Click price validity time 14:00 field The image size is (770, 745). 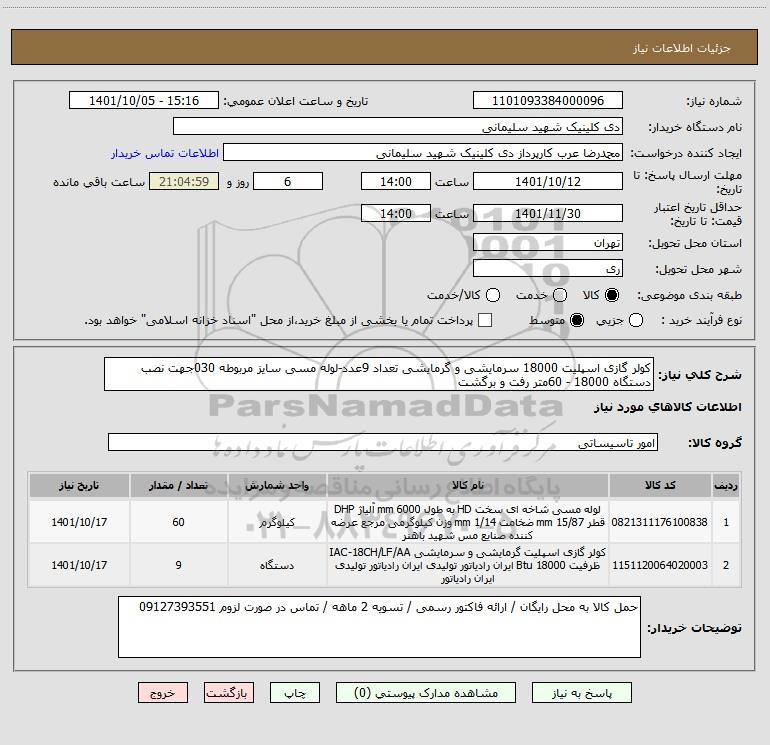(x=396, y=213)
